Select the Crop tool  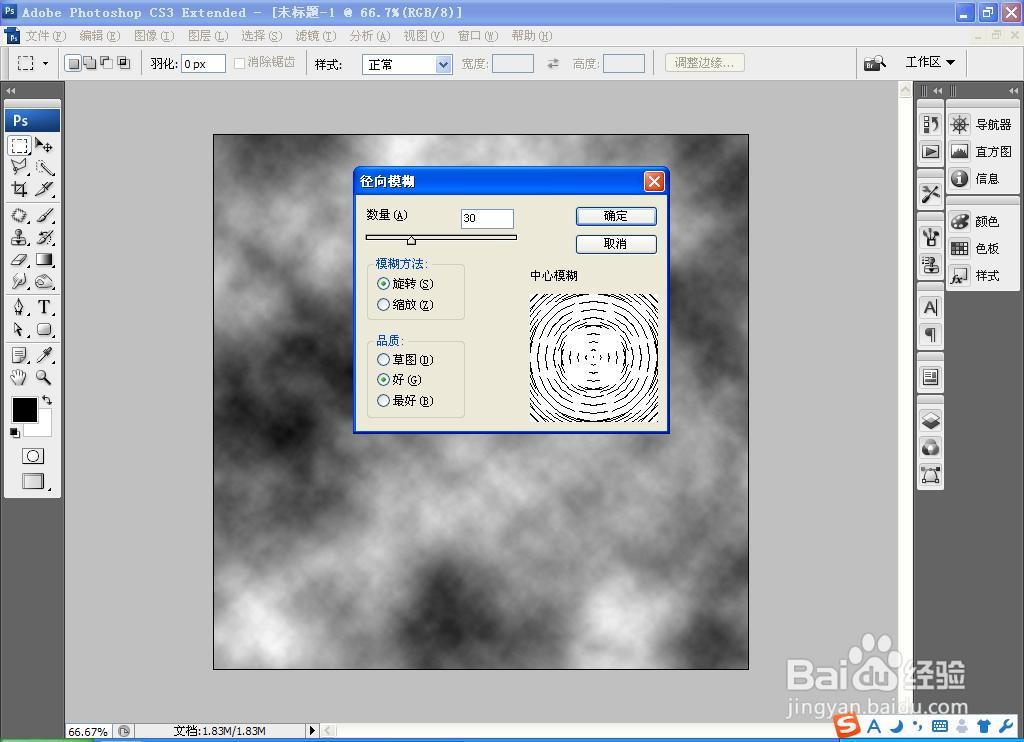(20, 189)
